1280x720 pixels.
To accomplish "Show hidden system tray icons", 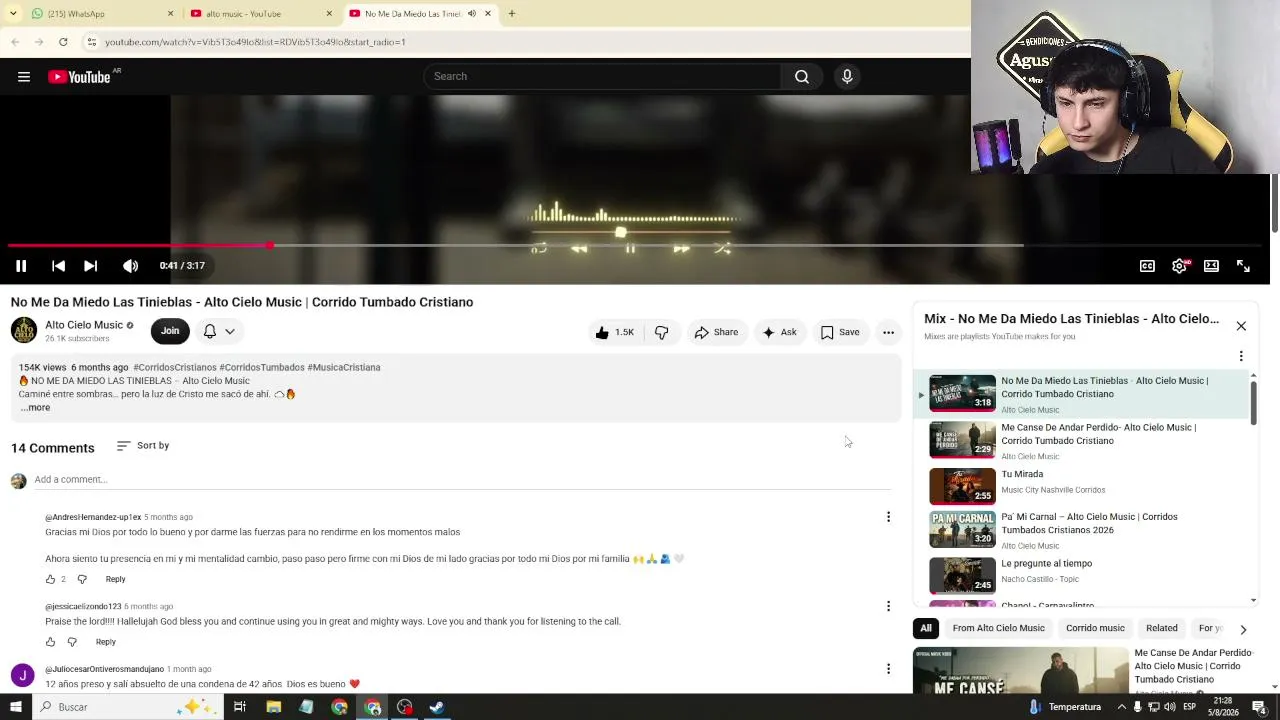I will click(x=1121, y=707).
